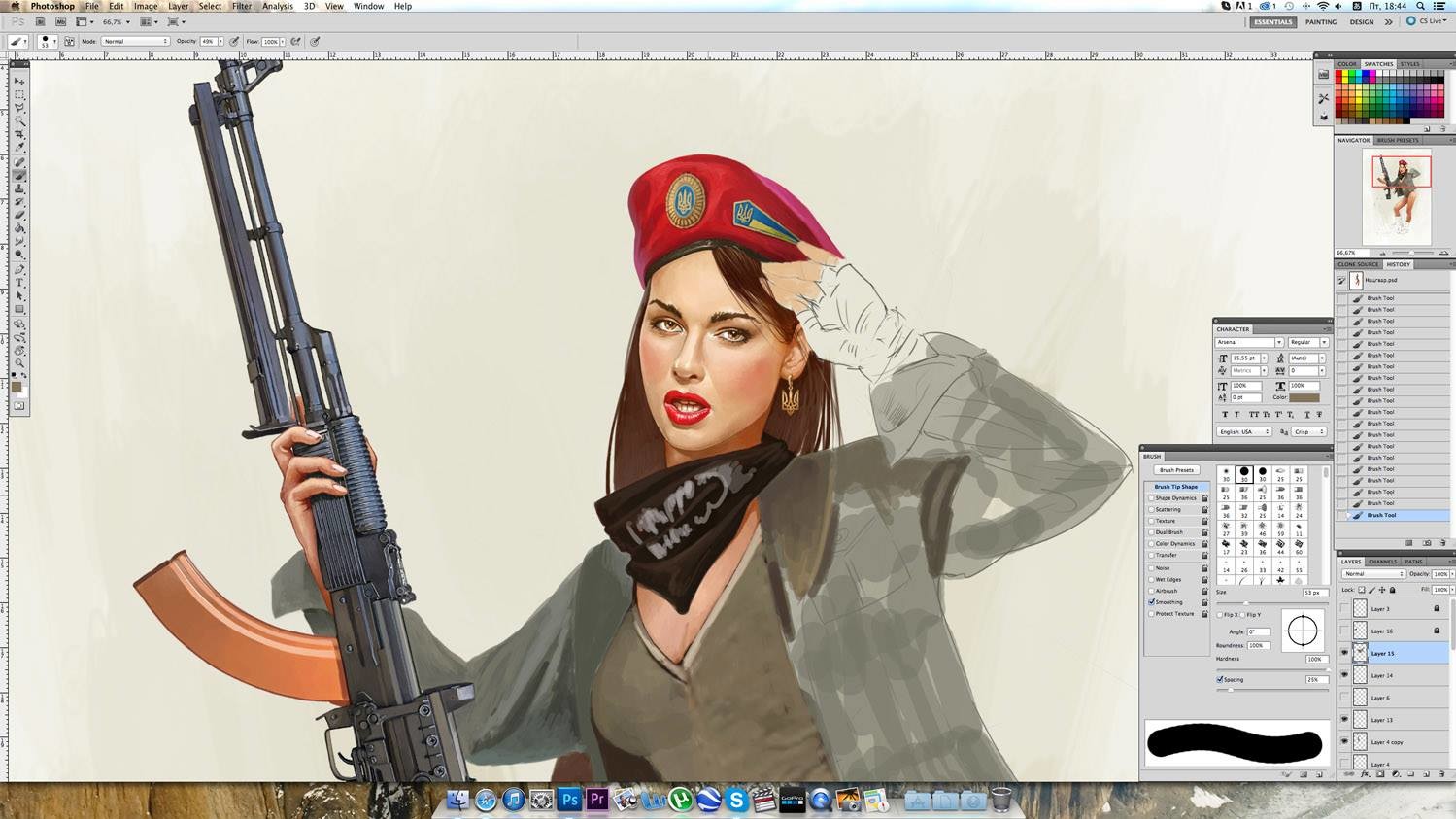
Task: Disable the Smoothing brush option
Action: [1152, 602]
